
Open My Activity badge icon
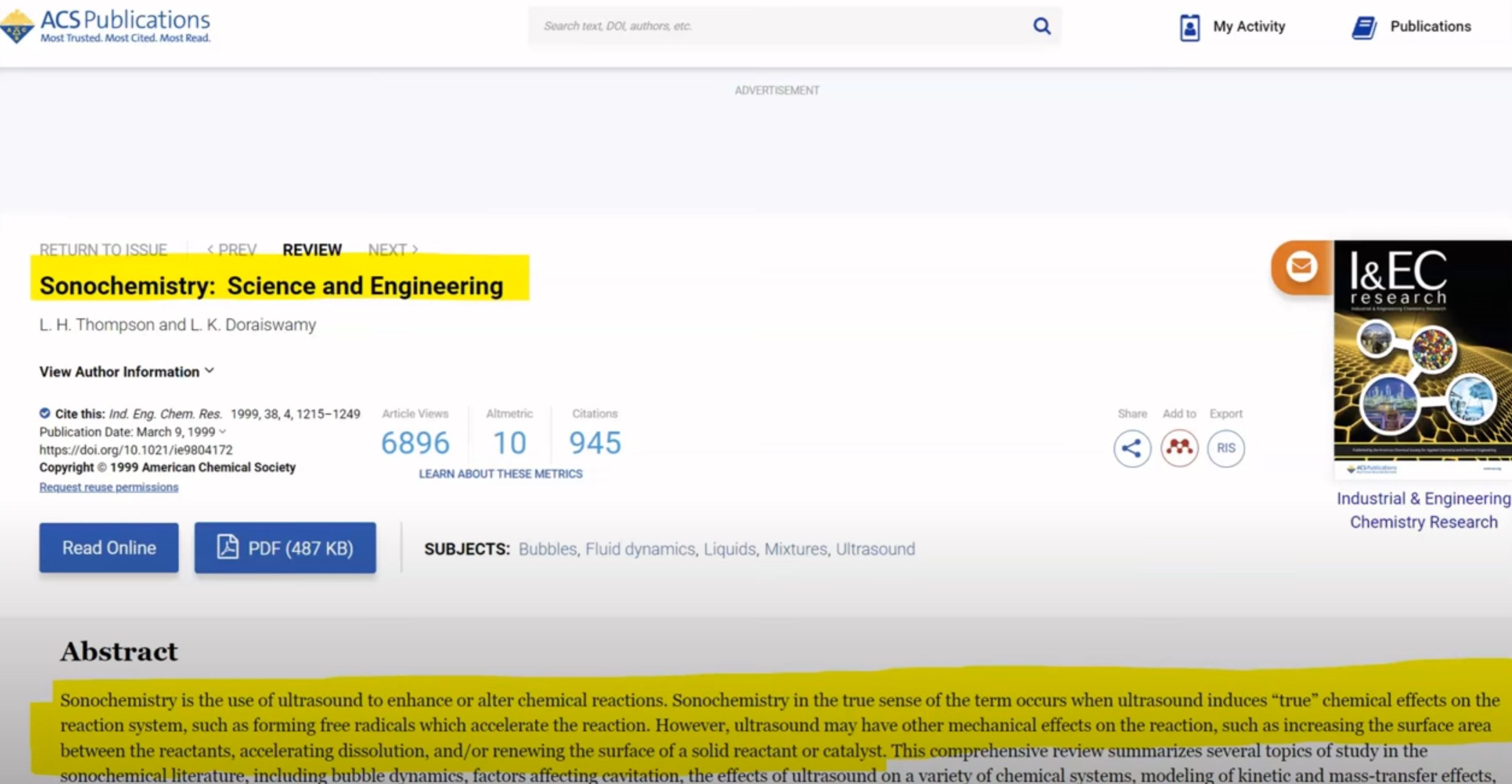tap(1190, 27)
